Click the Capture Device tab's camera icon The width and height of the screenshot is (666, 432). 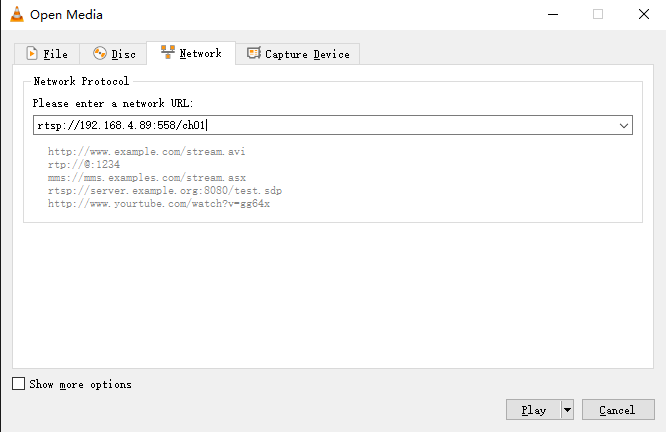coord(254,53)
